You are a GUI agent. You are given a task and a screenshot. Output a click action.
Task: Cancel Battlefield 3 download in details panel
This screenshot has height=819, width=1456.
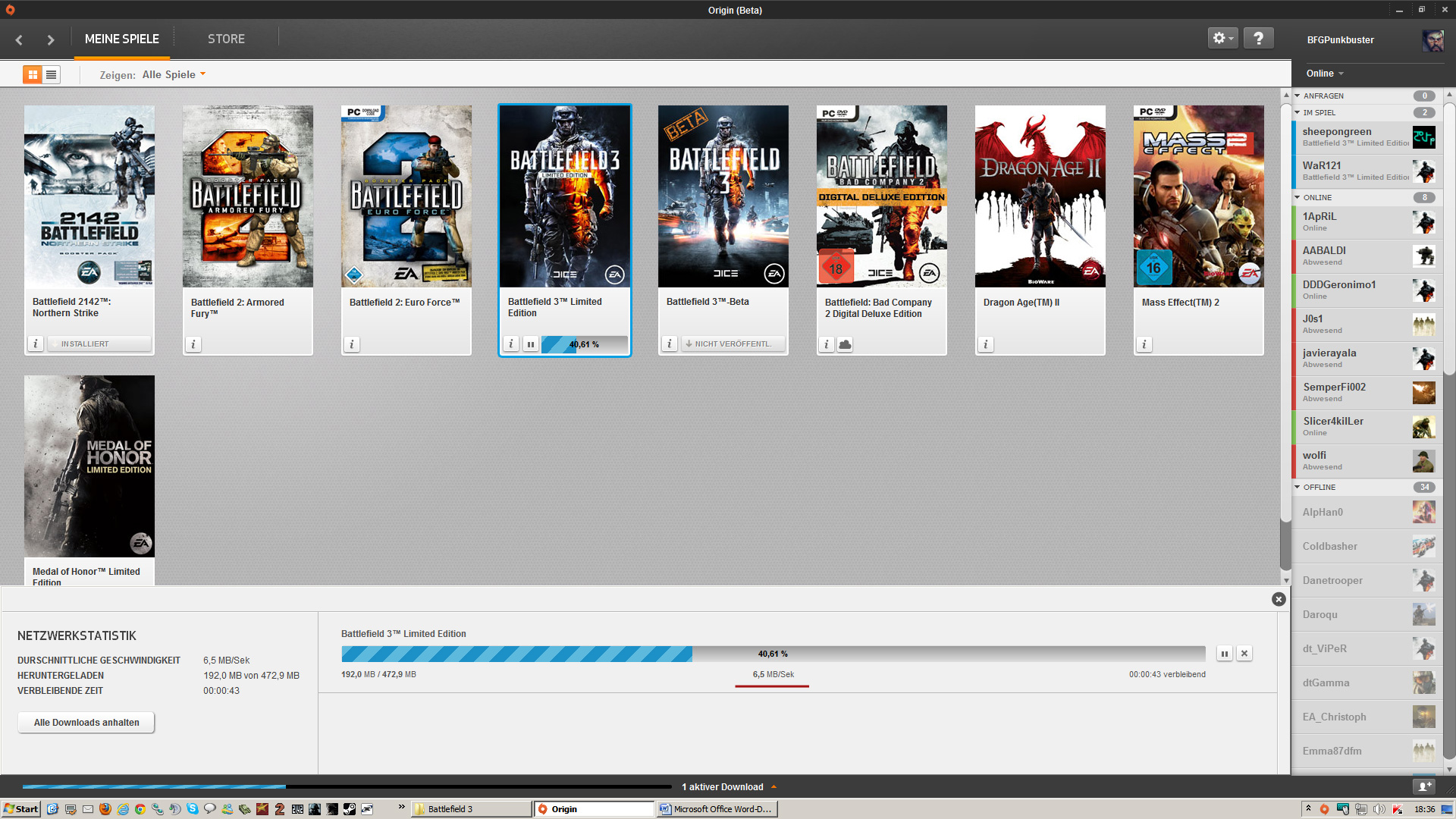point(1244,654)
